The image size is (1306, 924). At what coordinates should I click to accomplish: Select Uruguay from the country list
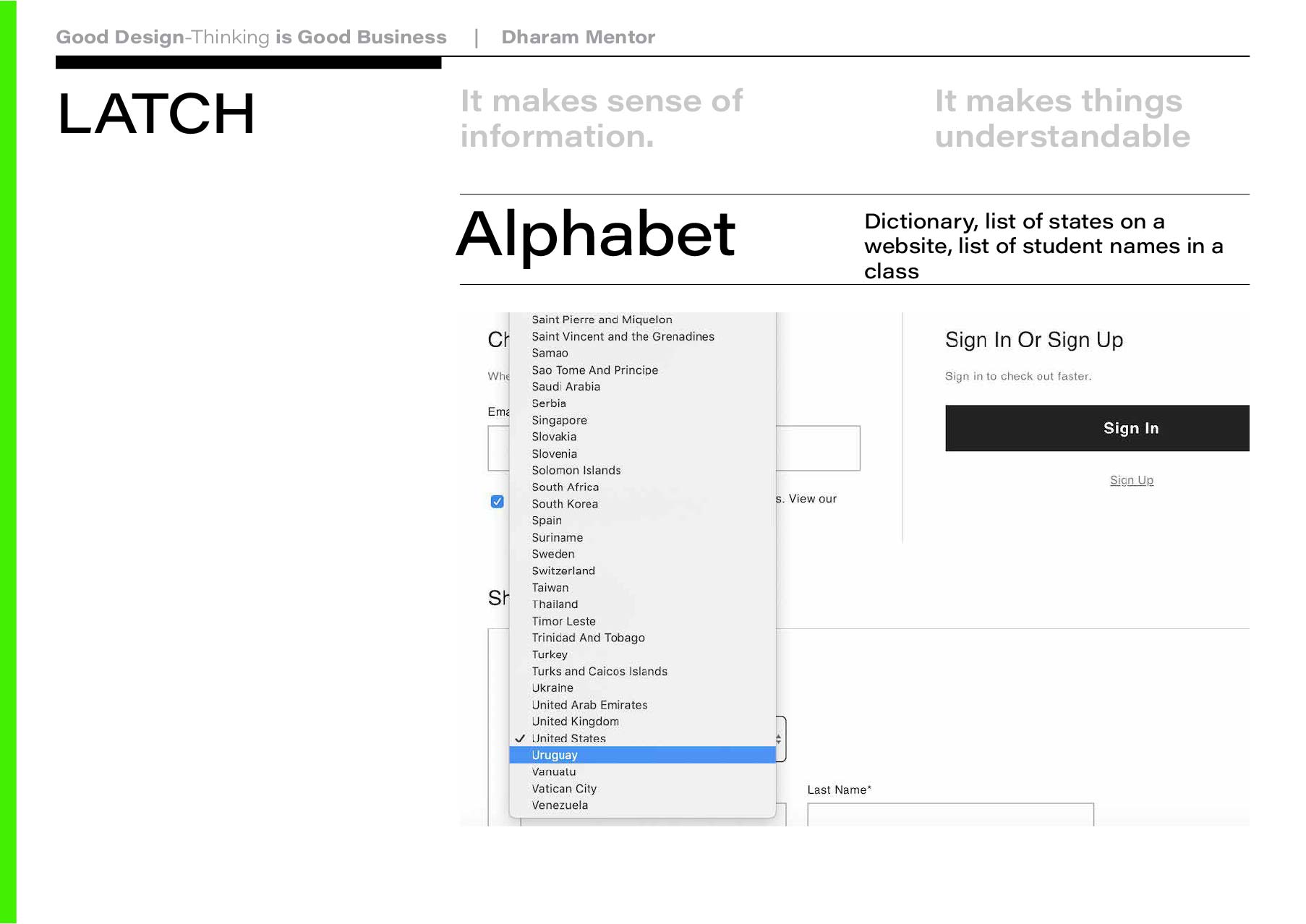tap(555, 755)
